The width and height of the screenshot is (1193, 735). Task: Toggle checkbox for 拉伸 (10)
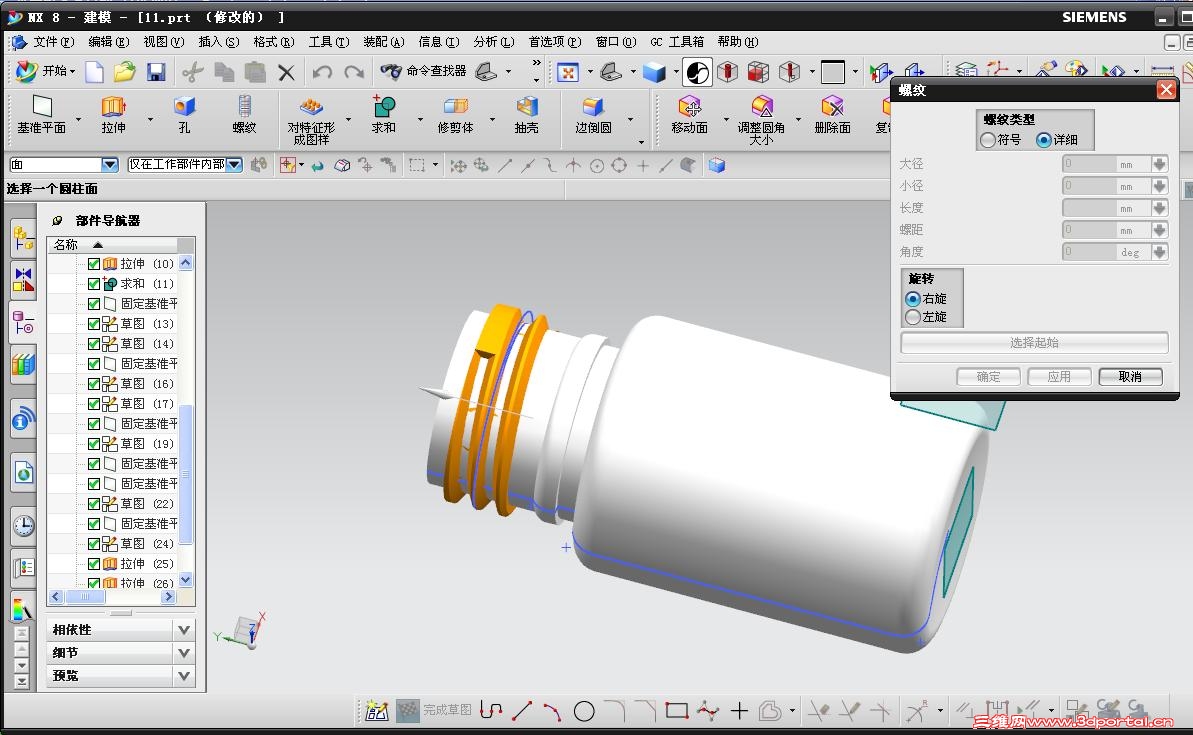tap(94, 264)
